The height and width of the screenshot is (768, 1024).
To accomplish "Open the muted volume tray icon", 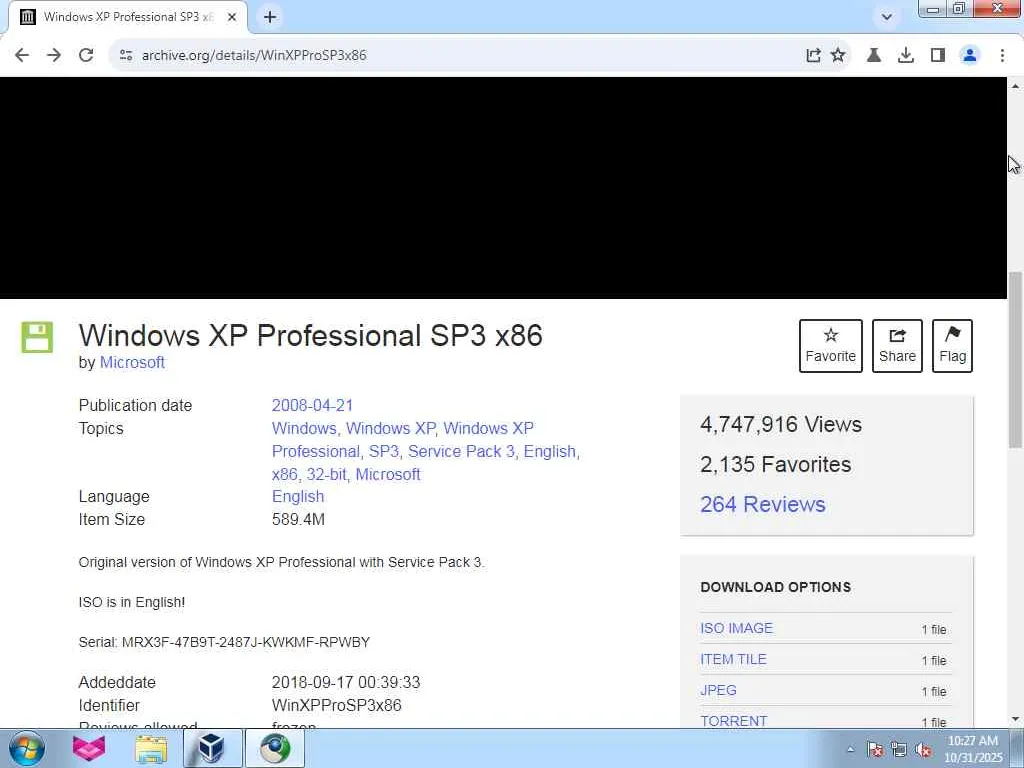I will 923,750.
